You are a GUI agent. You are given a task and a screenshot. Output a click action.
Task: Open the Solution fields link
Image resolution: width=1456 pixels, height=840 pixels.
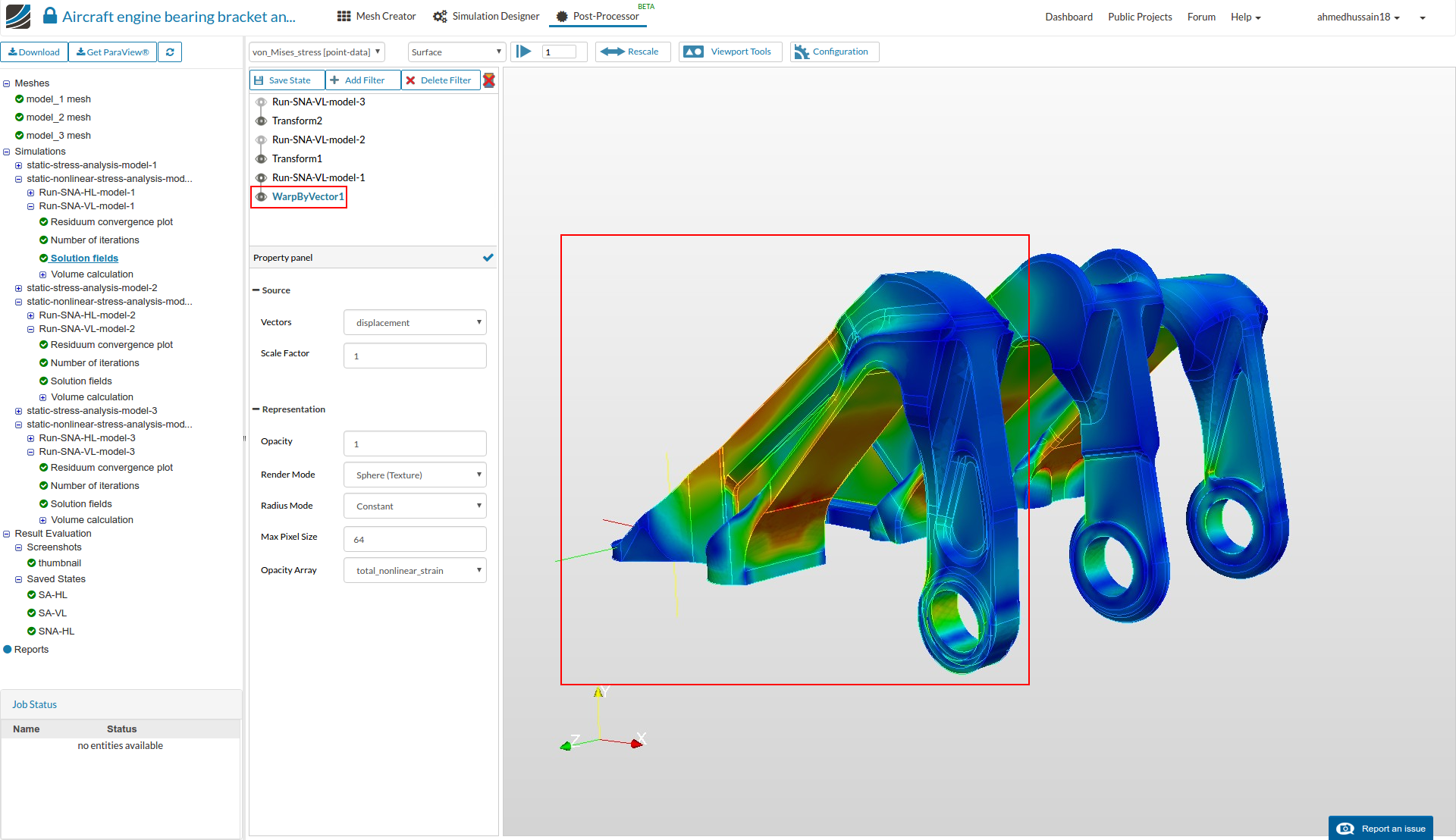pyautogui.click(x=84, y=259)
